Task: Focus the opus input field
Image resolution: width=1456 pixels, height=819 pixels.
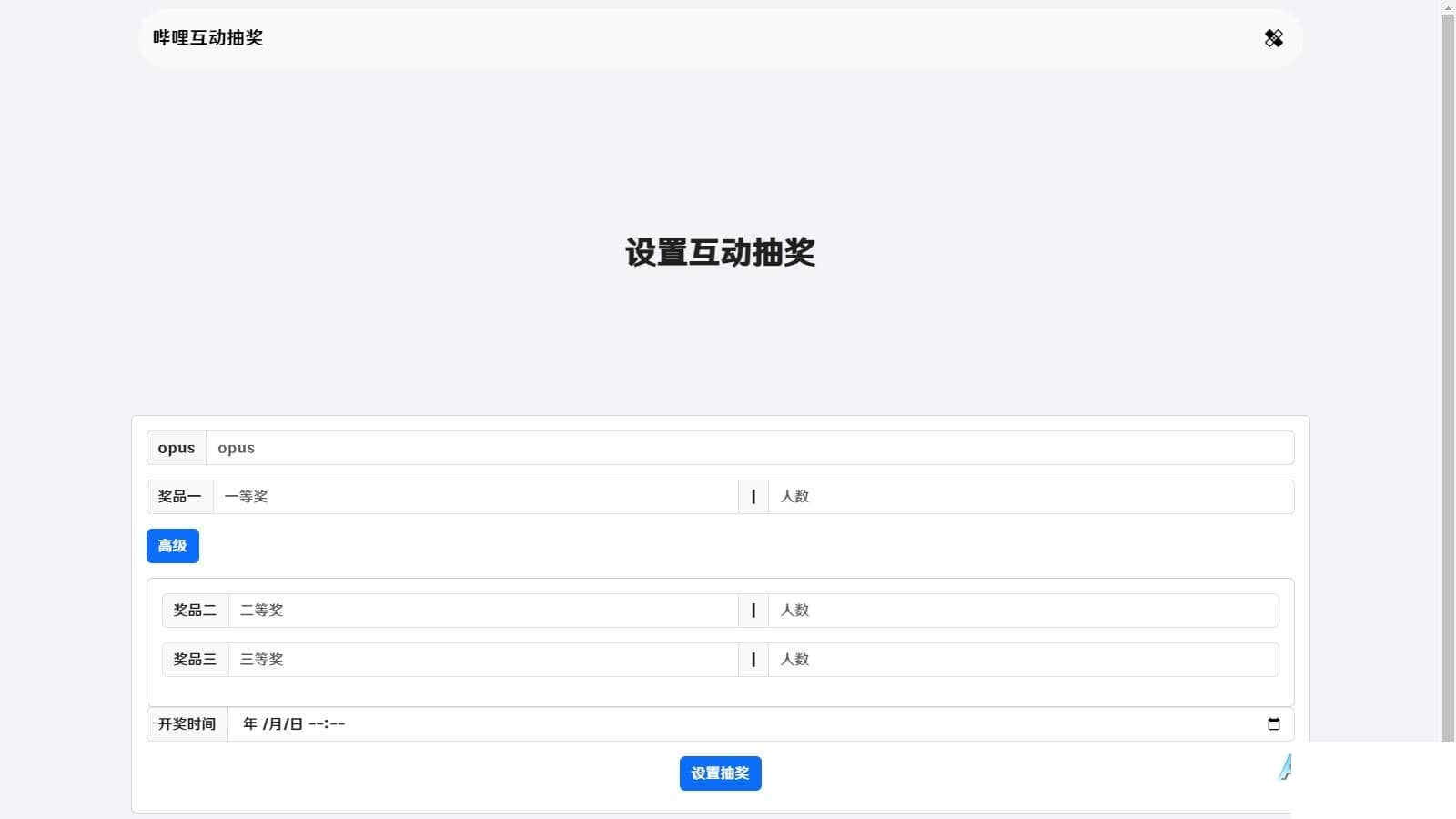Action: 750,448
